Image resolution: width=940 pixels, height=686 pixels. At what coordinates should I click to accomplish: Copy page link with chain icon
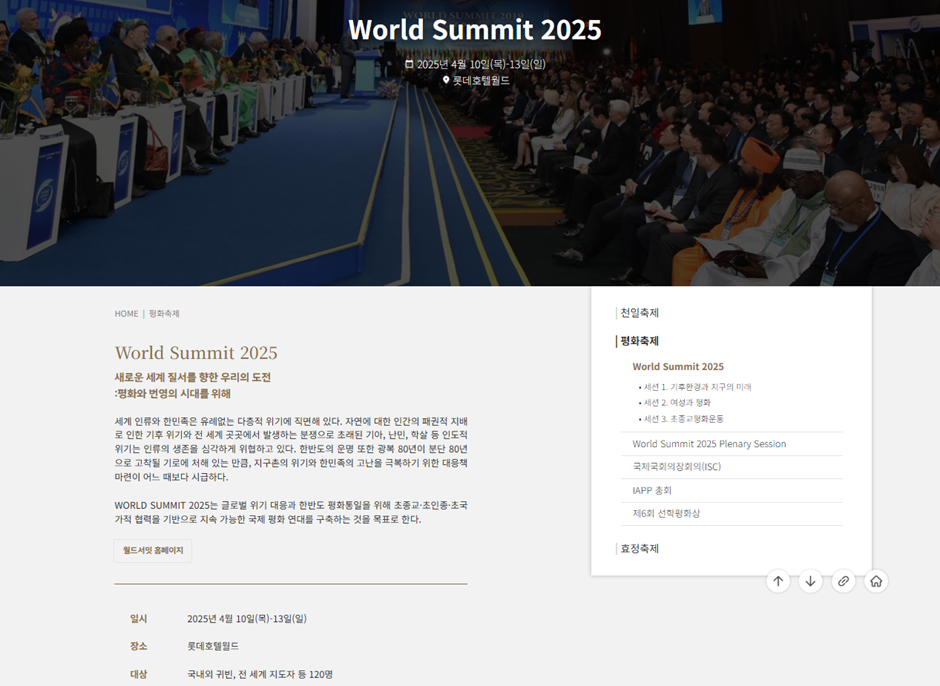pos(843,581)
